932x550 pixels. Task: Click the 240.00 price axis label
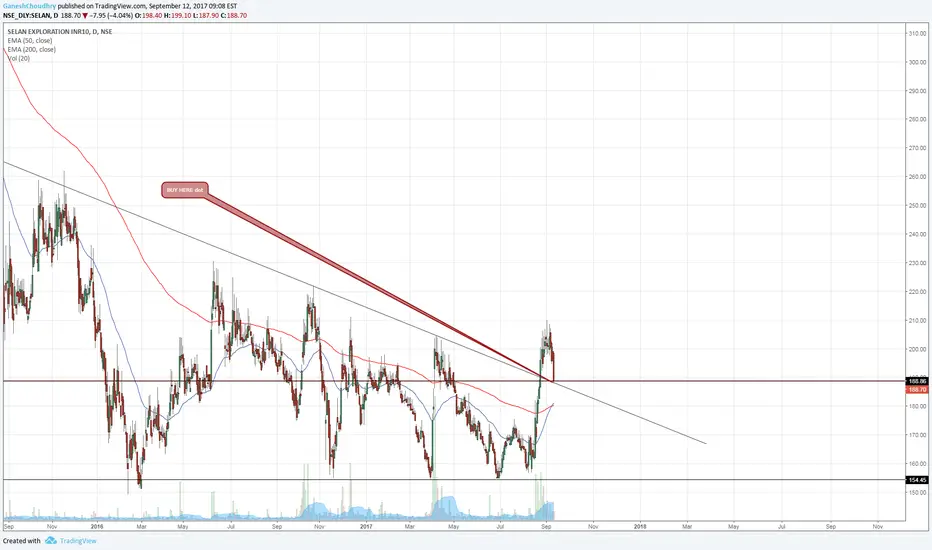(918, 234)
